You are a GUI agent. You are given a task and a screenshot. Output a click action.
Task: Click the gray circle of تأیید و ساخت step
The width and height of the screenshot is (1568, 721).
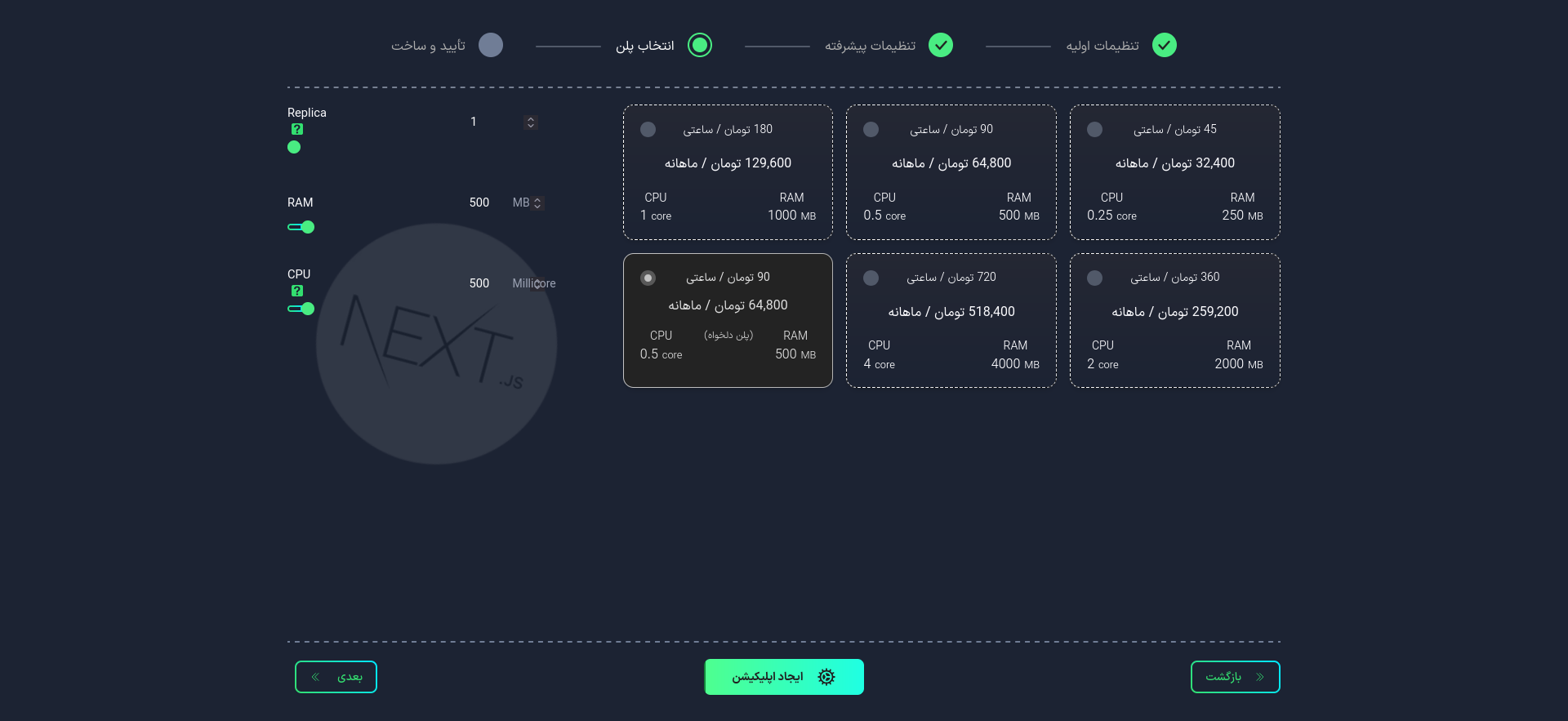491,45
